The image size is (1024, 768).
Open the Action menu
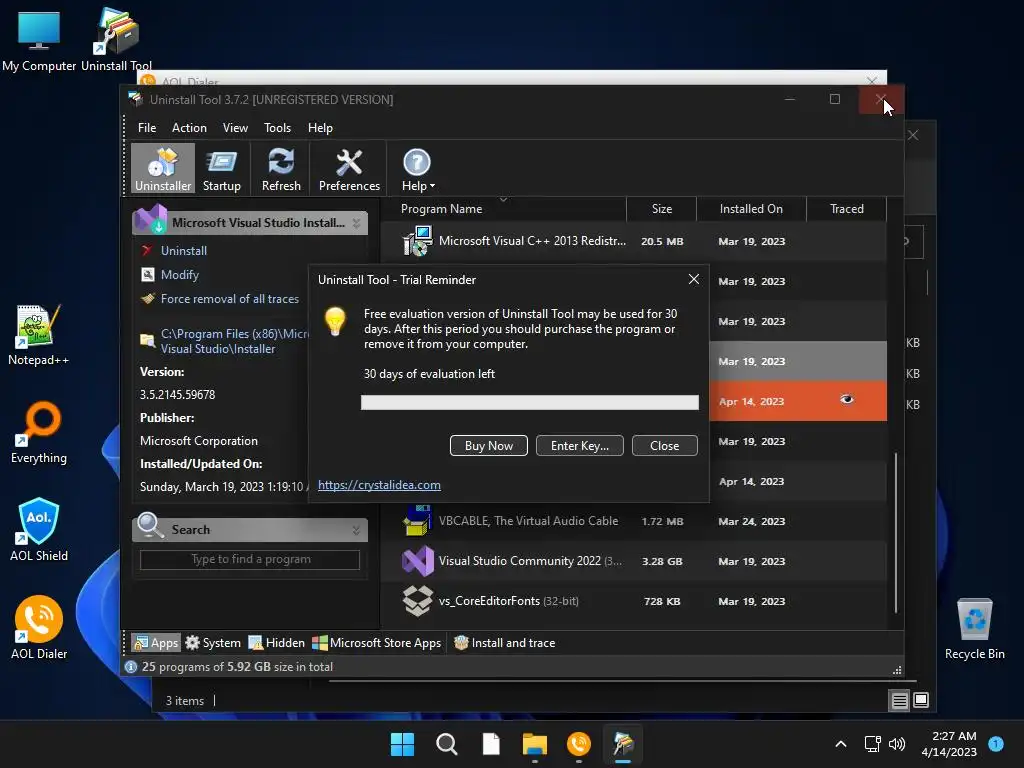point(189,128)
